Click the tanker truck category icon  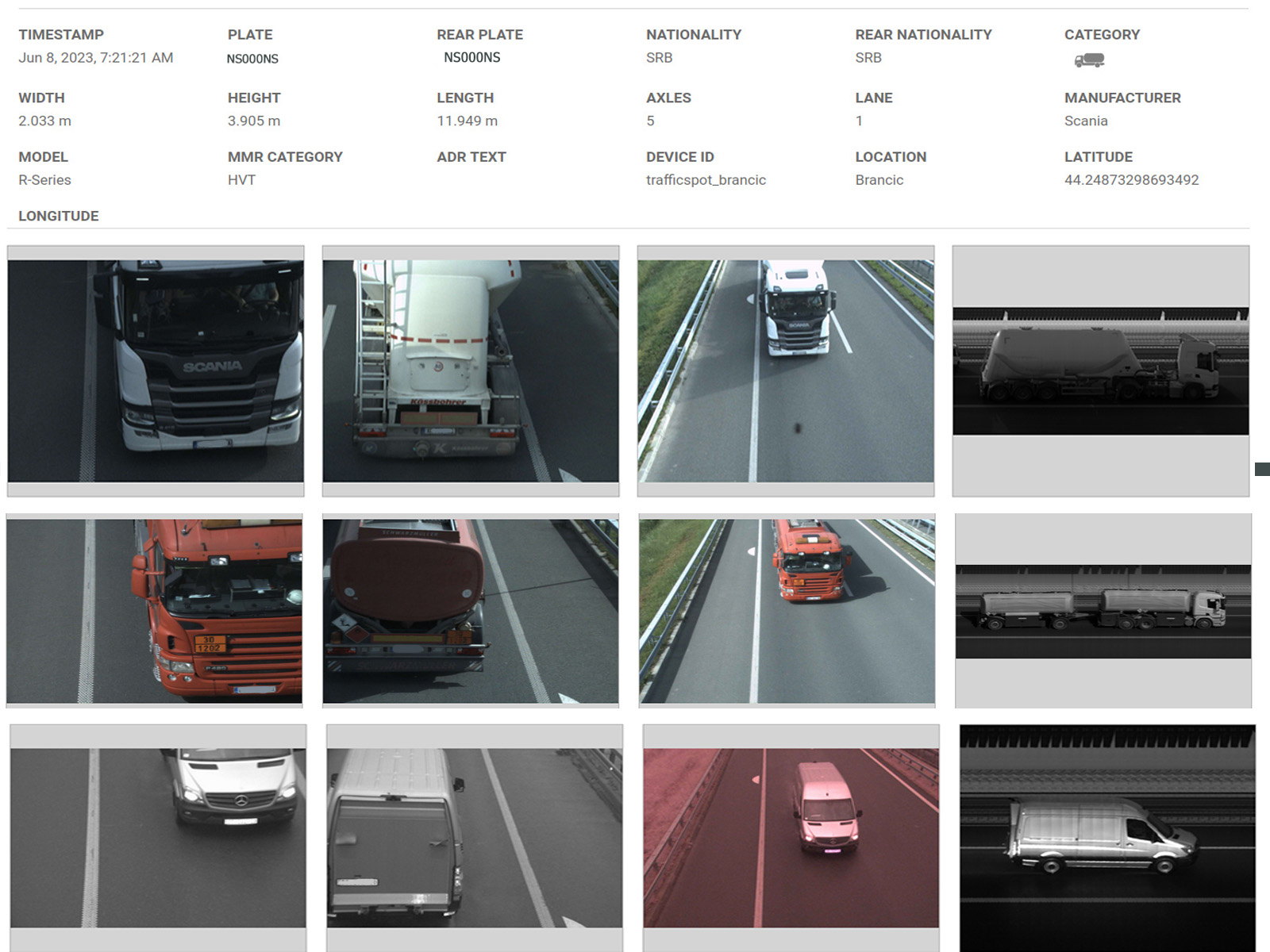pyautogui.click(x=1089, y=60)
